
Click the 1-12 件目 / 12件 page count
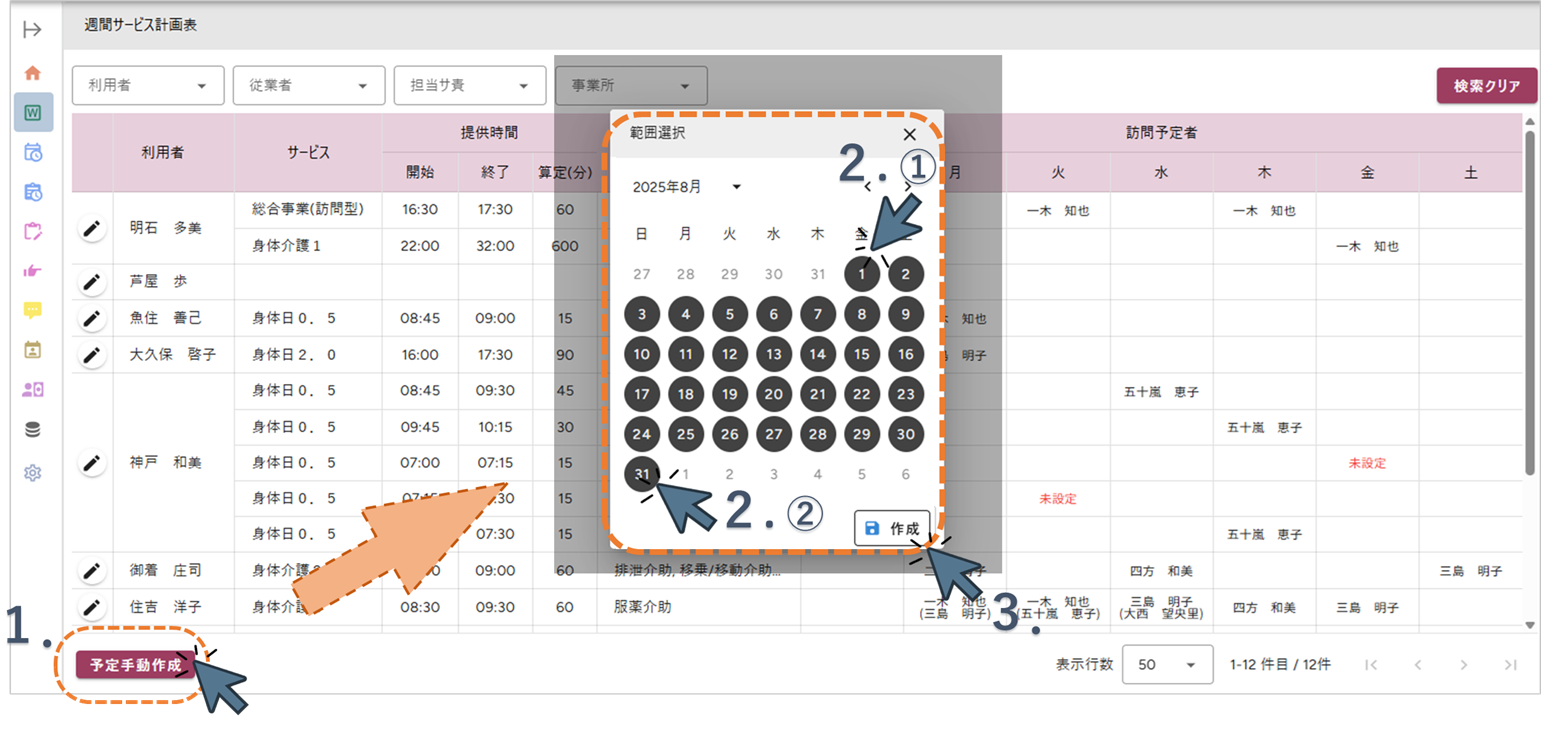point(1280,665)
